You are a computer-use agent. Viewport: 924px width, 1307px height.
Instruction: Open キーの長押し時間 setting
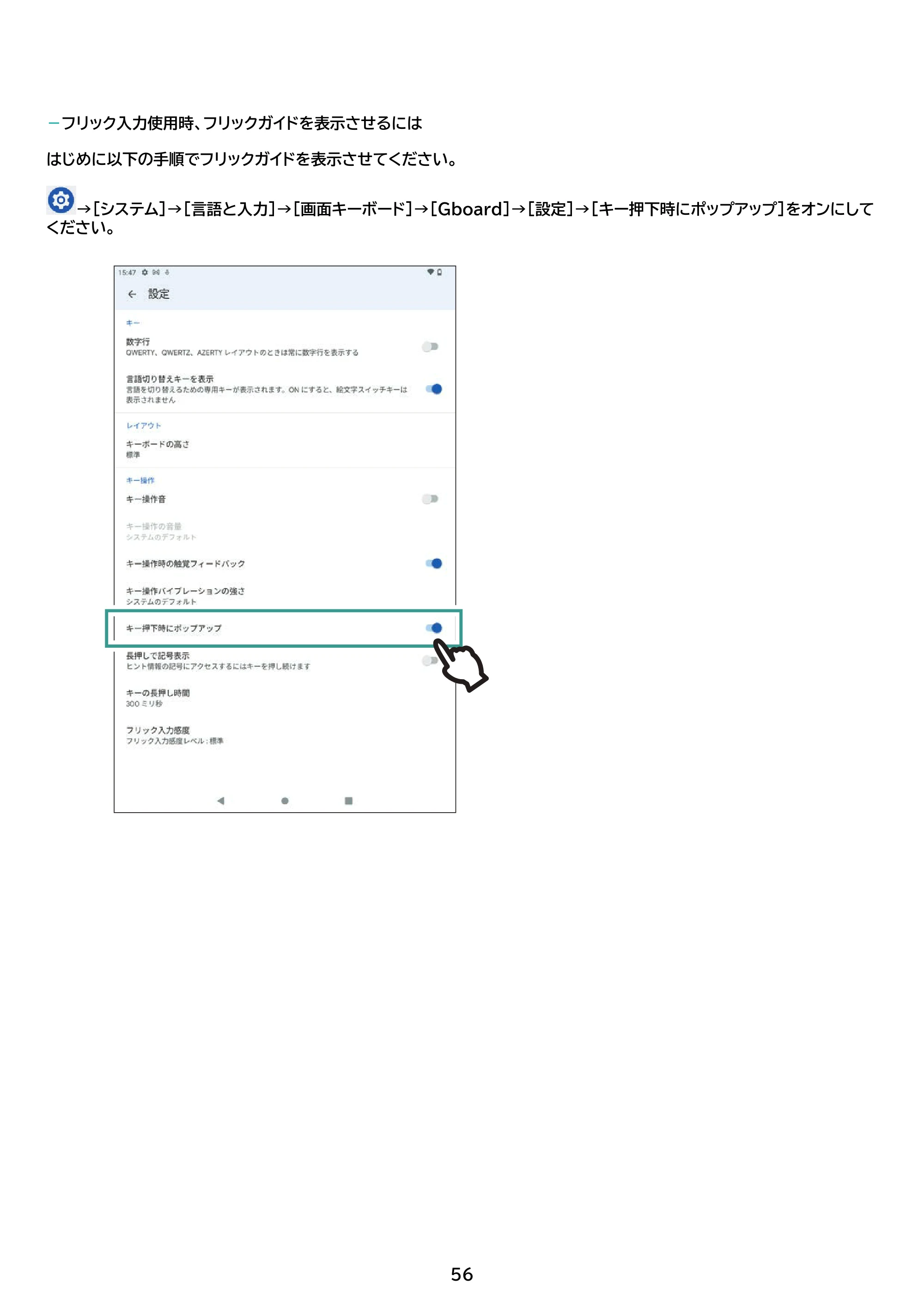tap(285, 698)
